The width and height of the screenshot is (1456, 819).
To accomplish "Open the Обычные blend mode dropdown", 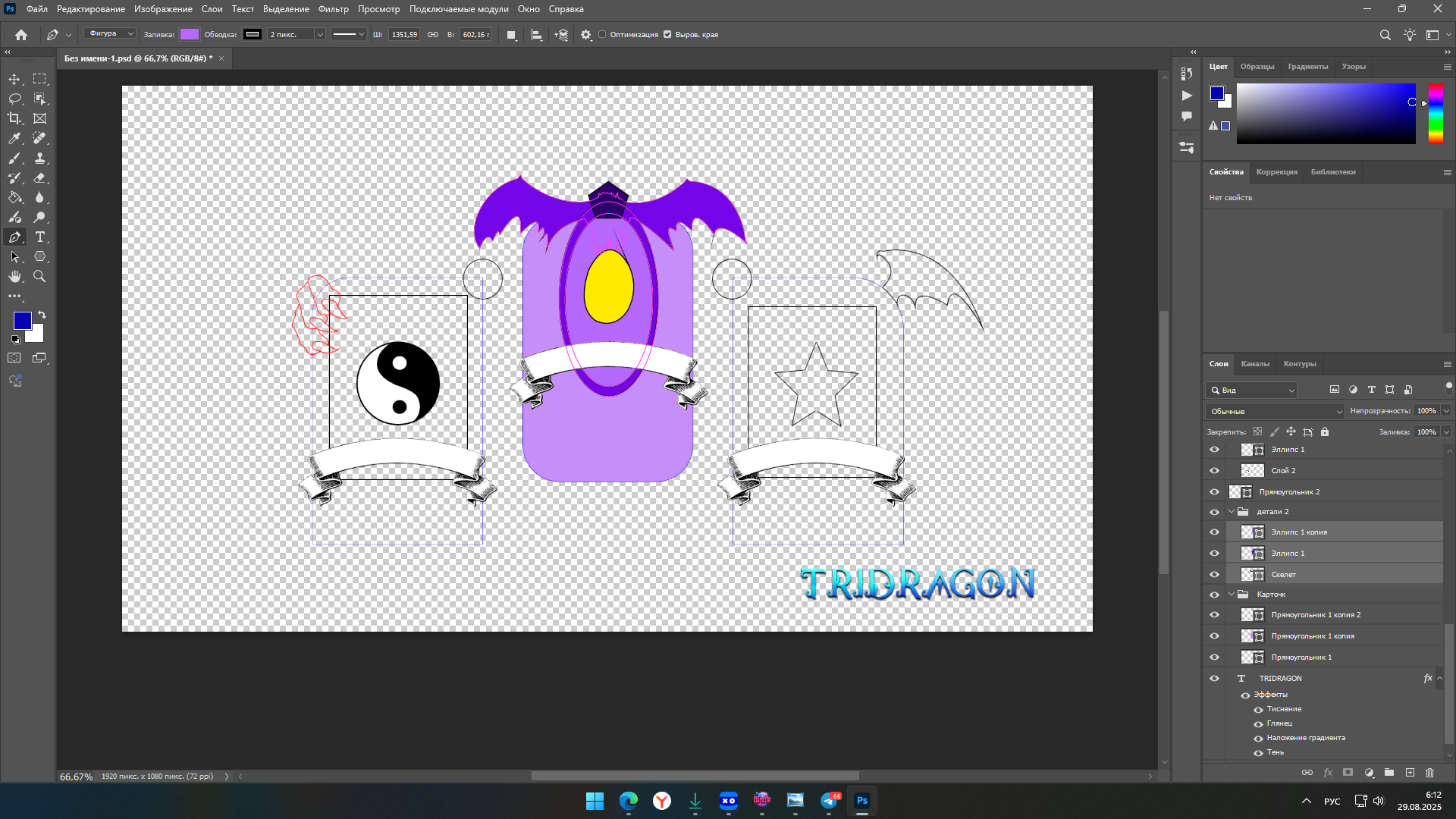I will tap(1275, 411).
